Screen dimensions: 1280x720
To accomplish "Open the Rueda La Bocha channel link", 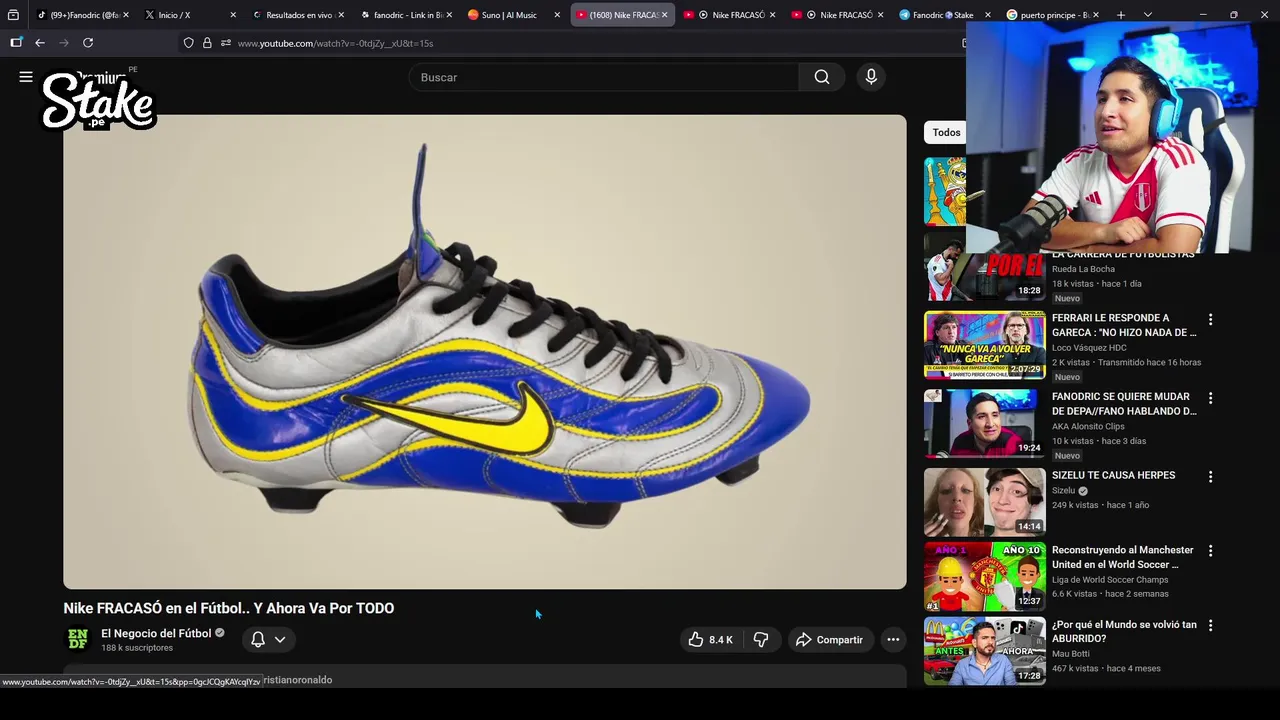I will 1083,269.
